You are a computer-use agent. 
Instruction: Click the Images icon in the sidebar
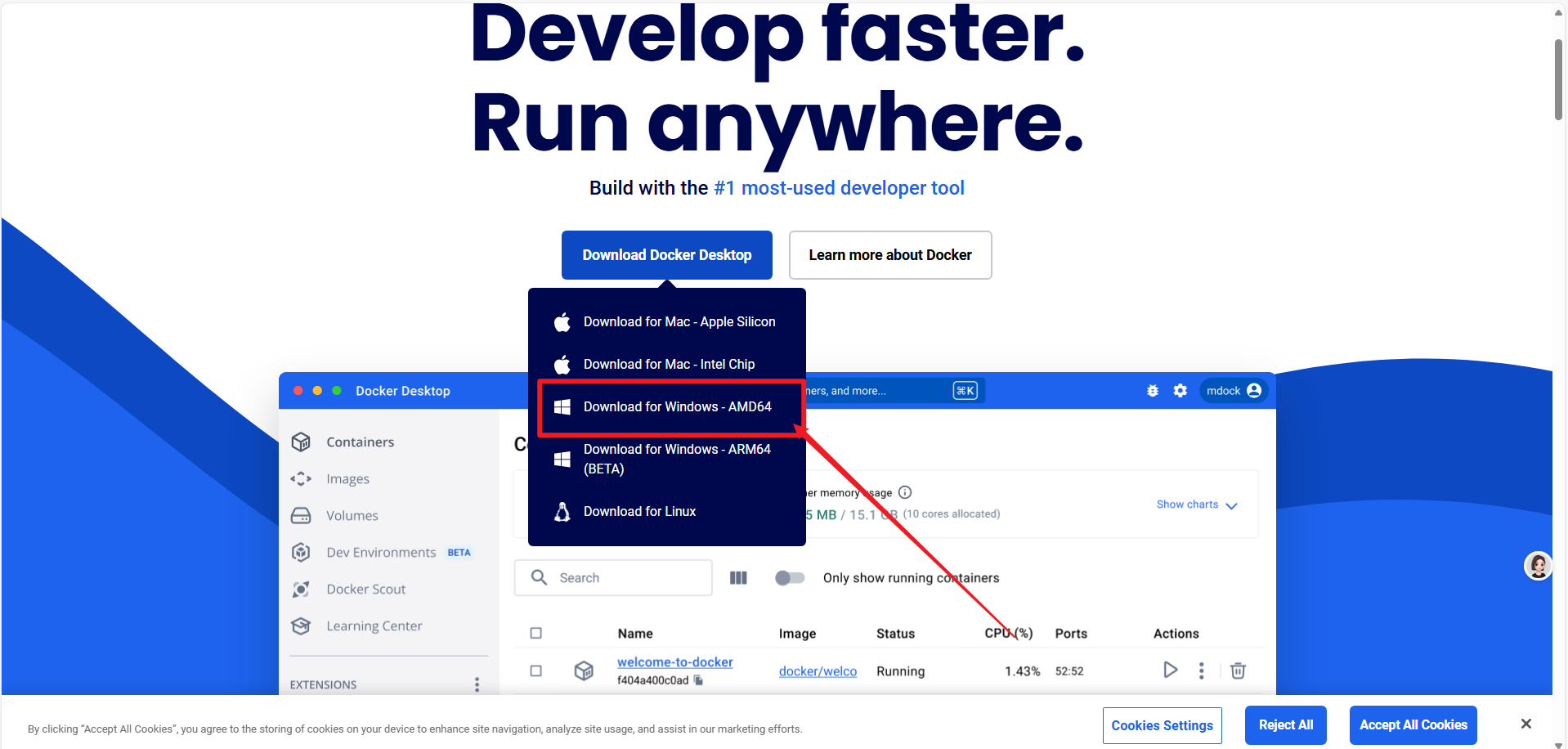pos(301,478)
